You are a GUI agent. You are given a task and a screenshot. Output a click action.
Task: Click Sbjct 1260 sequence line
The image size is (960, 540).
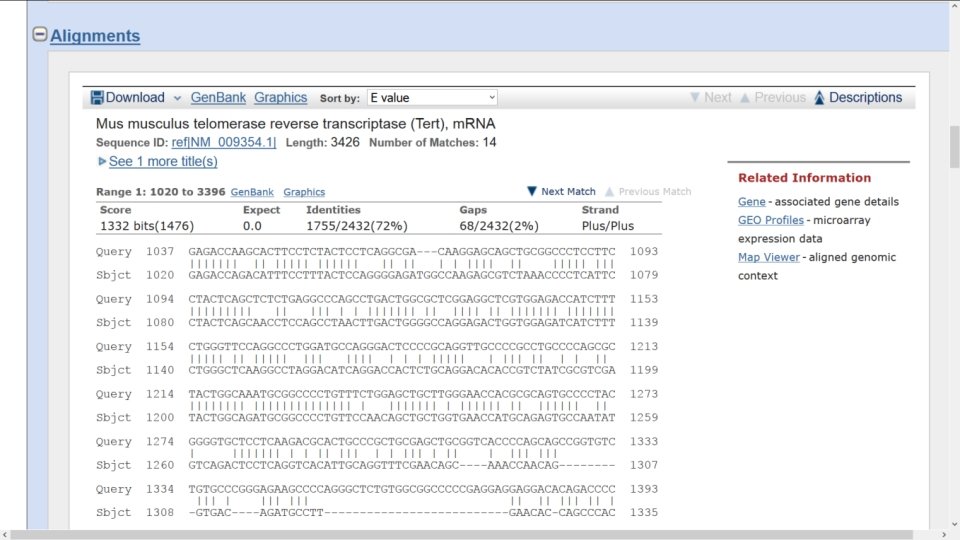377,465
